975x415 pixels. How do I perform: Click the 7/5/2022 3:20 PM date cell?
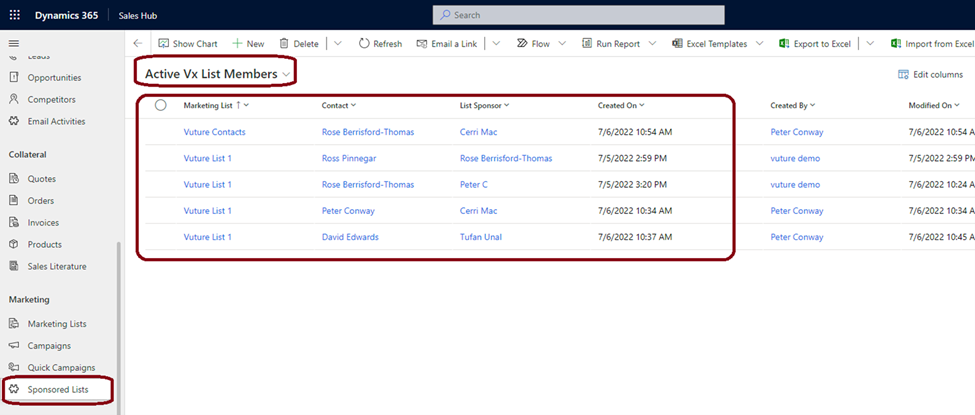tap(632, 185)
